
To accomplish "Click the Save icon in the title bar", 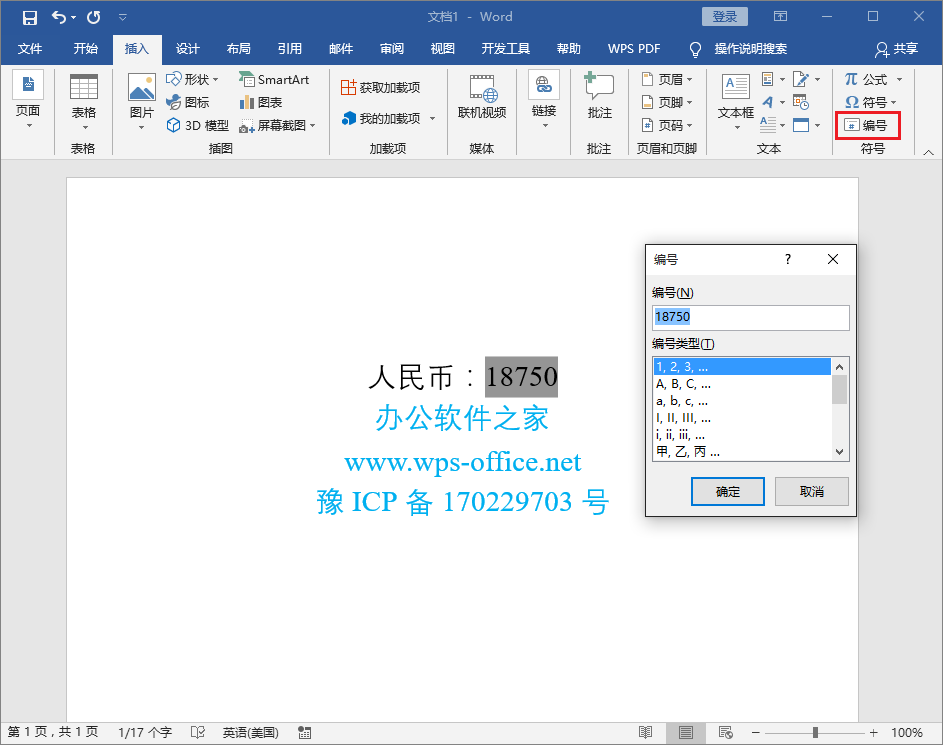I will [x=29, y=17].
